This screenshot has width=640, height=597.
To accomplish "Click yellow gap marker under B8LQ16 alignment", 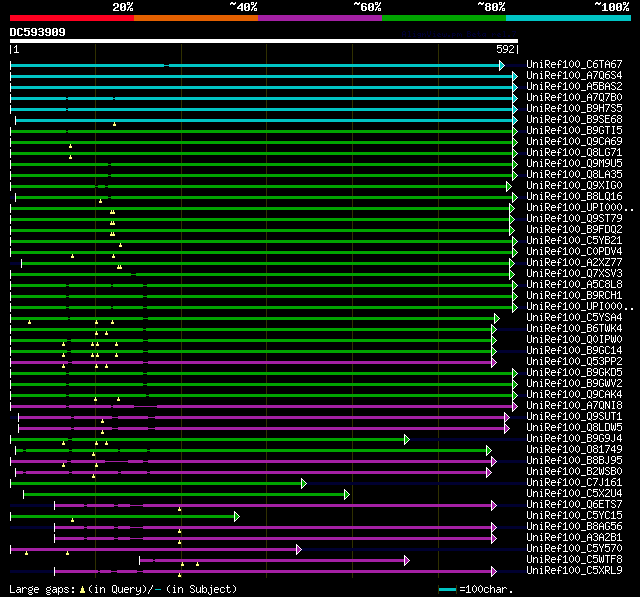I will click(x=100, y=201).
